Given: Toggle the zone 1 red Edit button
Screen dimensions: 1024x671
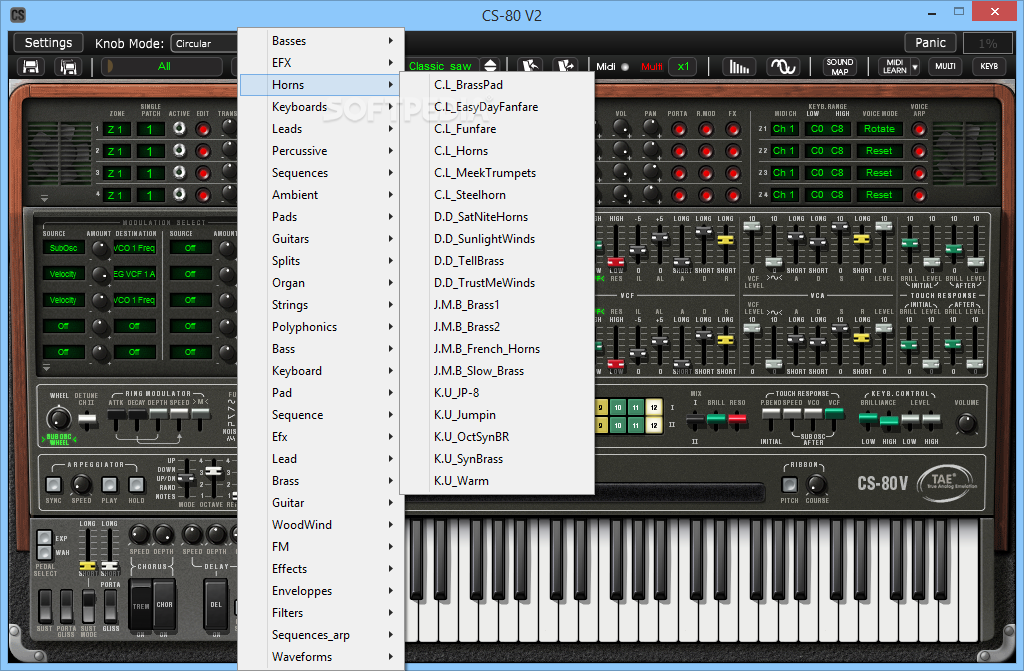Looking at the screenshot, I should tap(203, 129).
